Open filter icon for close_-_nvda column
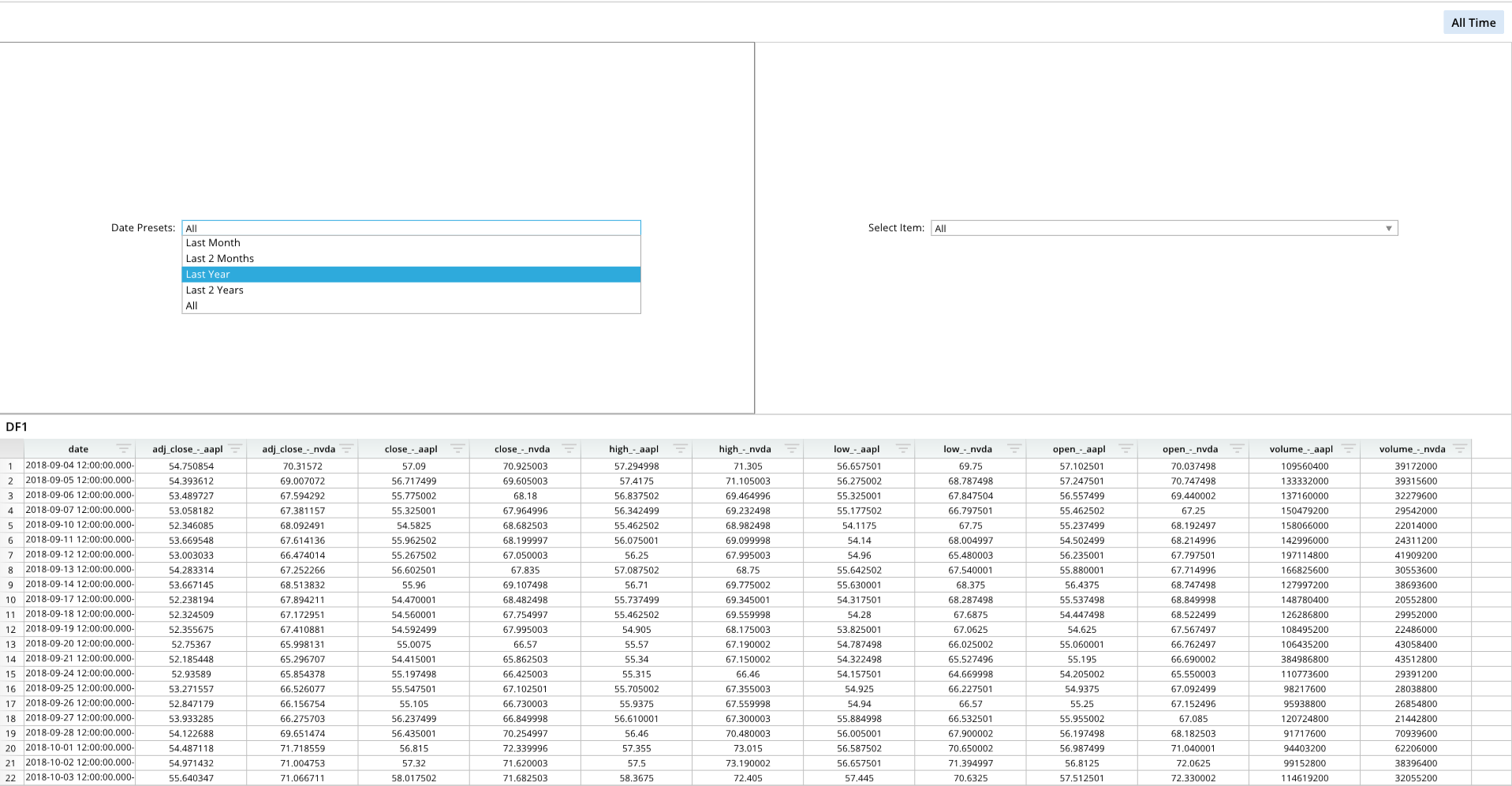The width and height of the screenshot is (1512, 786). tap(568, 449)
